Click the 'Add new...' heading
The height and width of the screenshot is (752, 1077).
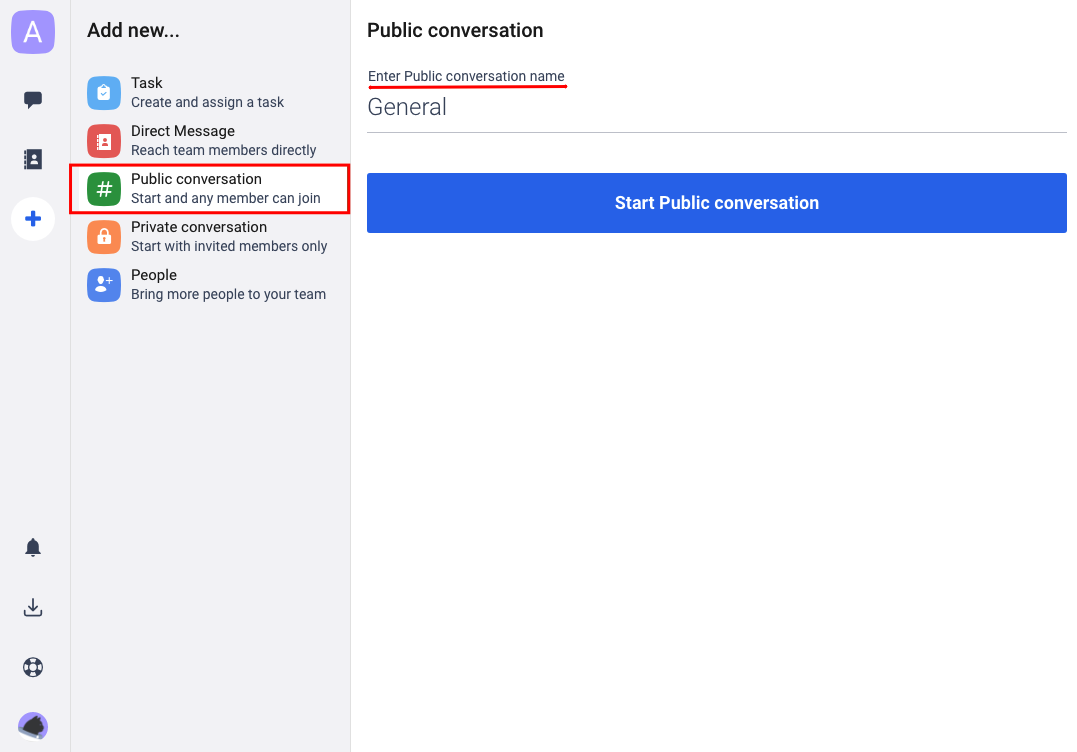(133, 30)
